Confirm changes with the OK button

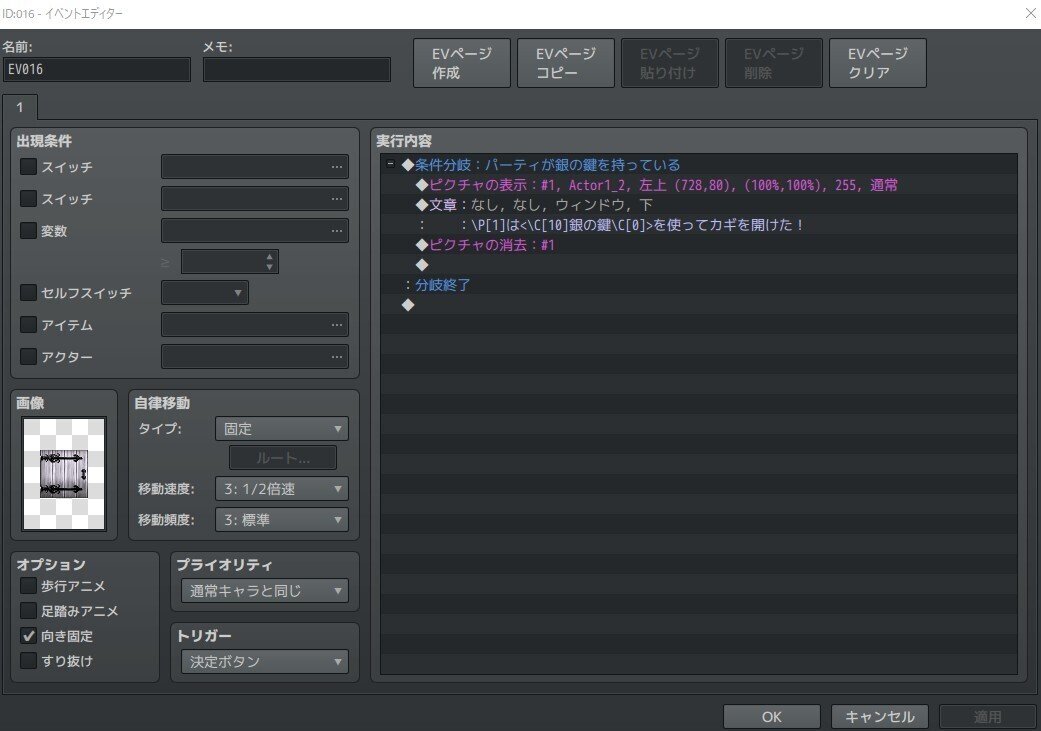(771, 716)
